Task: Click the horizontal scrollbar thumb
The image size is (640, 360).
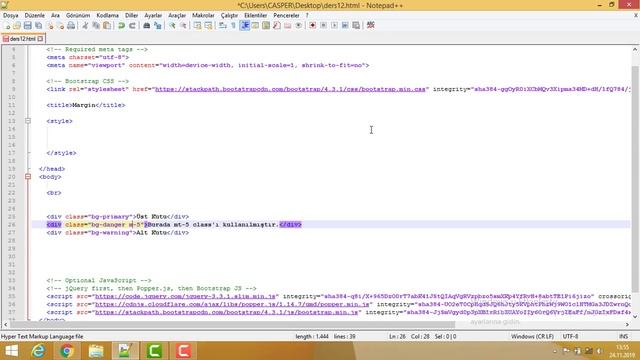Action: point(233,324)
